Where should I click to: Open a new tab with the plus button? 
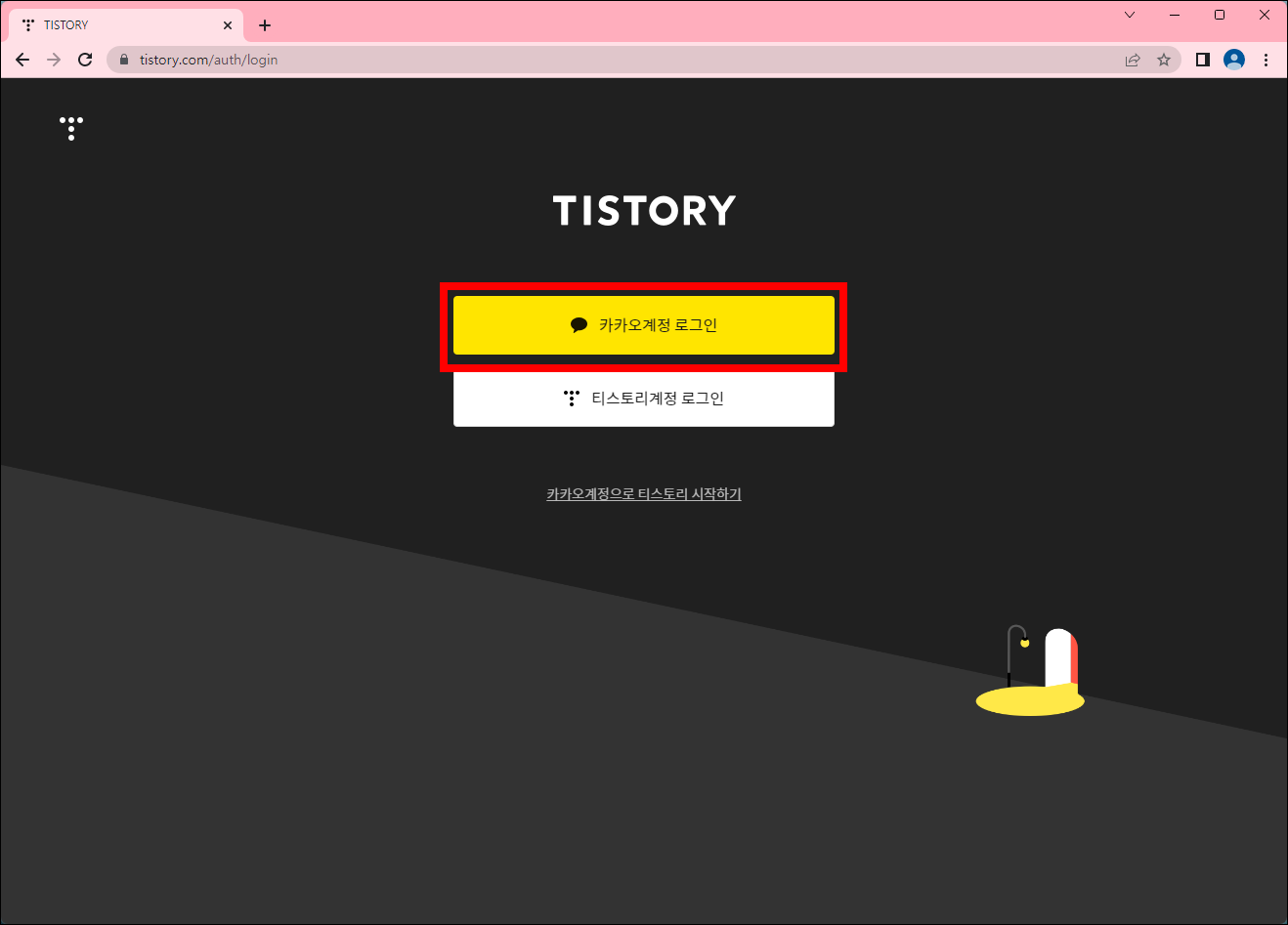pyautogui.click(x=265, y=25)
